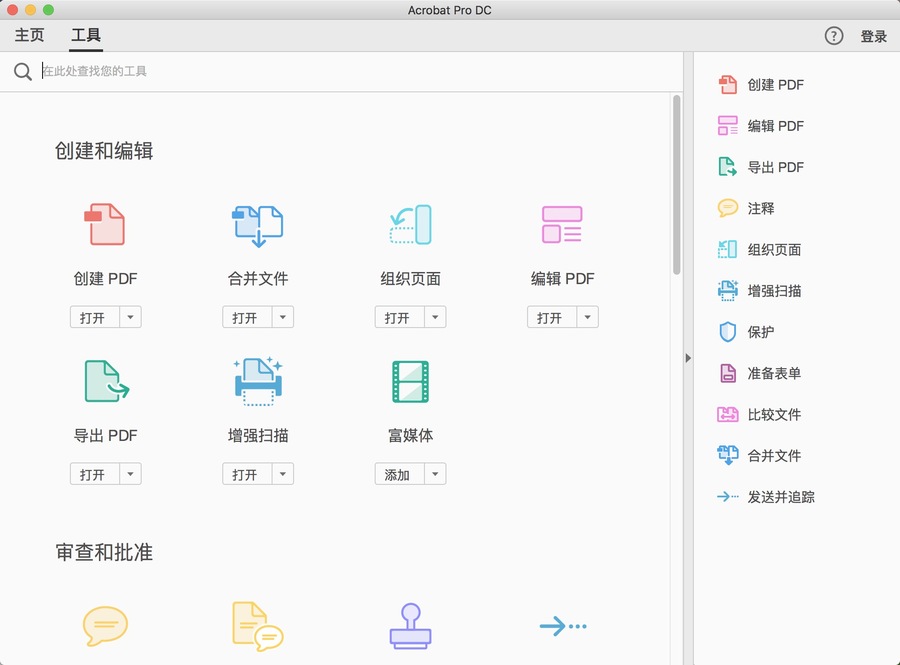Expand dropdown arrow next to 导出 PDF 打开
The width and height of the screenshot is (900, 665).
130,474
